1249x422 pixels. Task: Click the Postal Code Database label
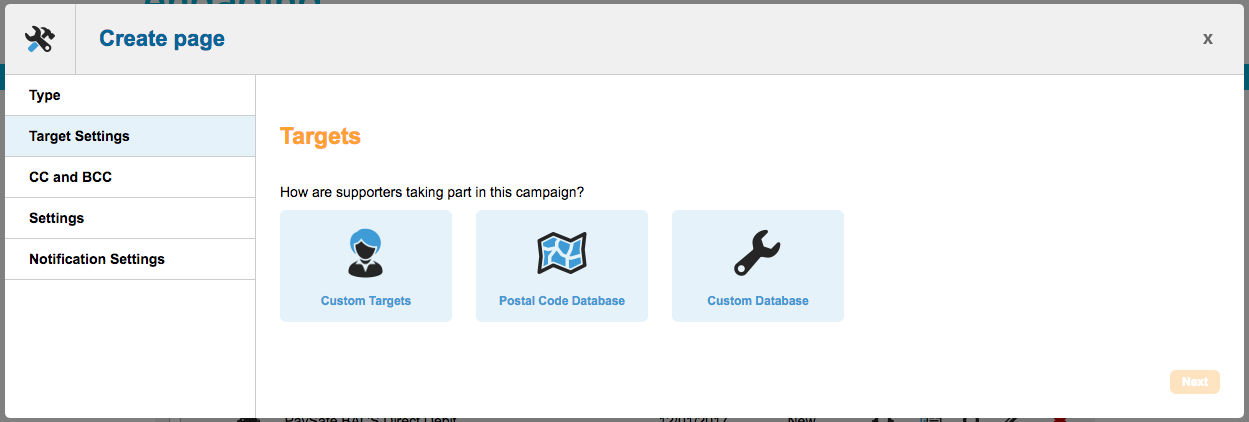(x=562, y=301)
